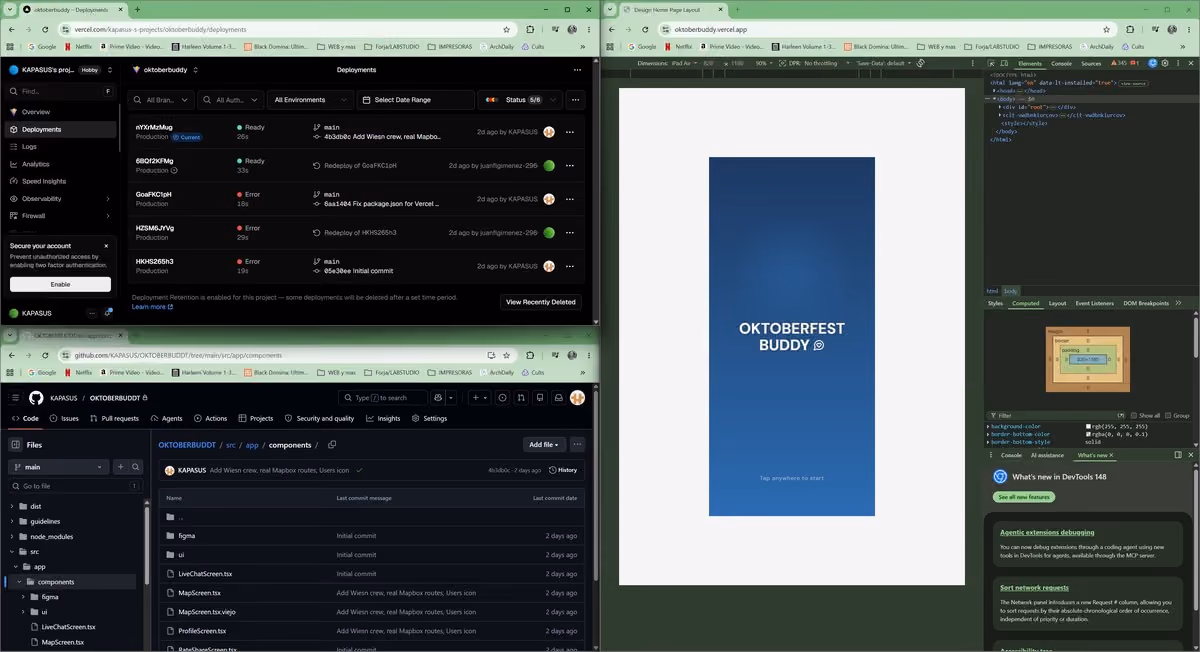The height and width of the screenshot is (652, 1200).
Task: Open commit History link
Action: (x=563, y=470)
